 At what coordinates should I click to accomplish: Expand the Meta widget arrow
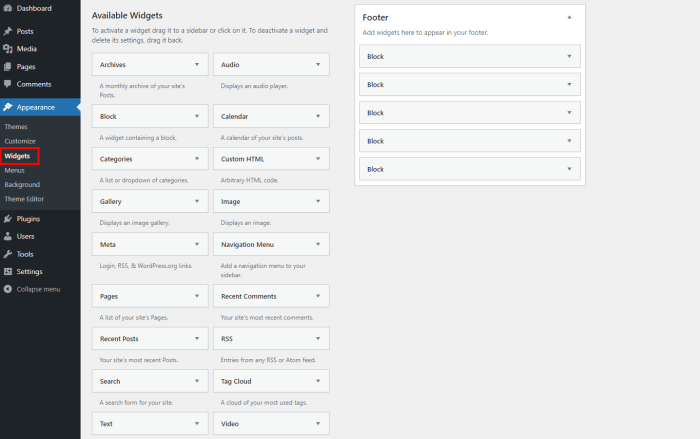[197, 244]
